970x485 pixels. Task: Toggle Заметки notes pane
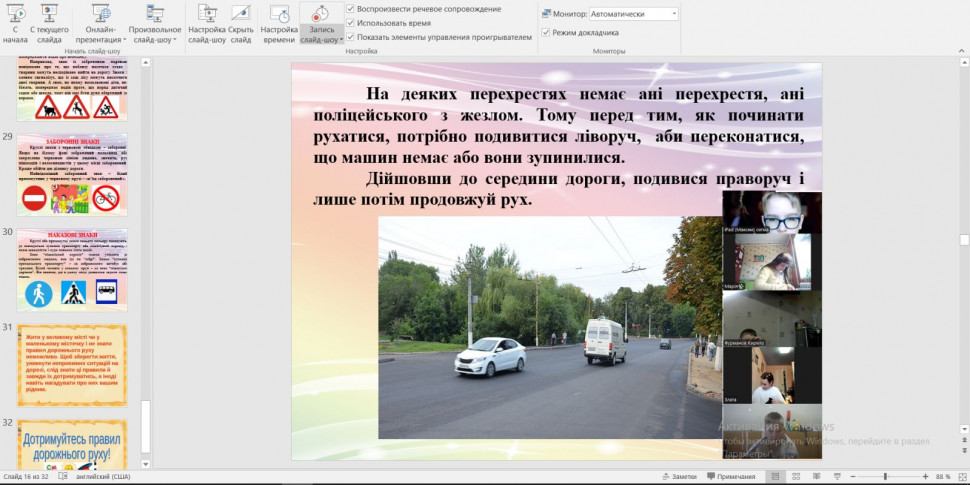click(679, 476)
